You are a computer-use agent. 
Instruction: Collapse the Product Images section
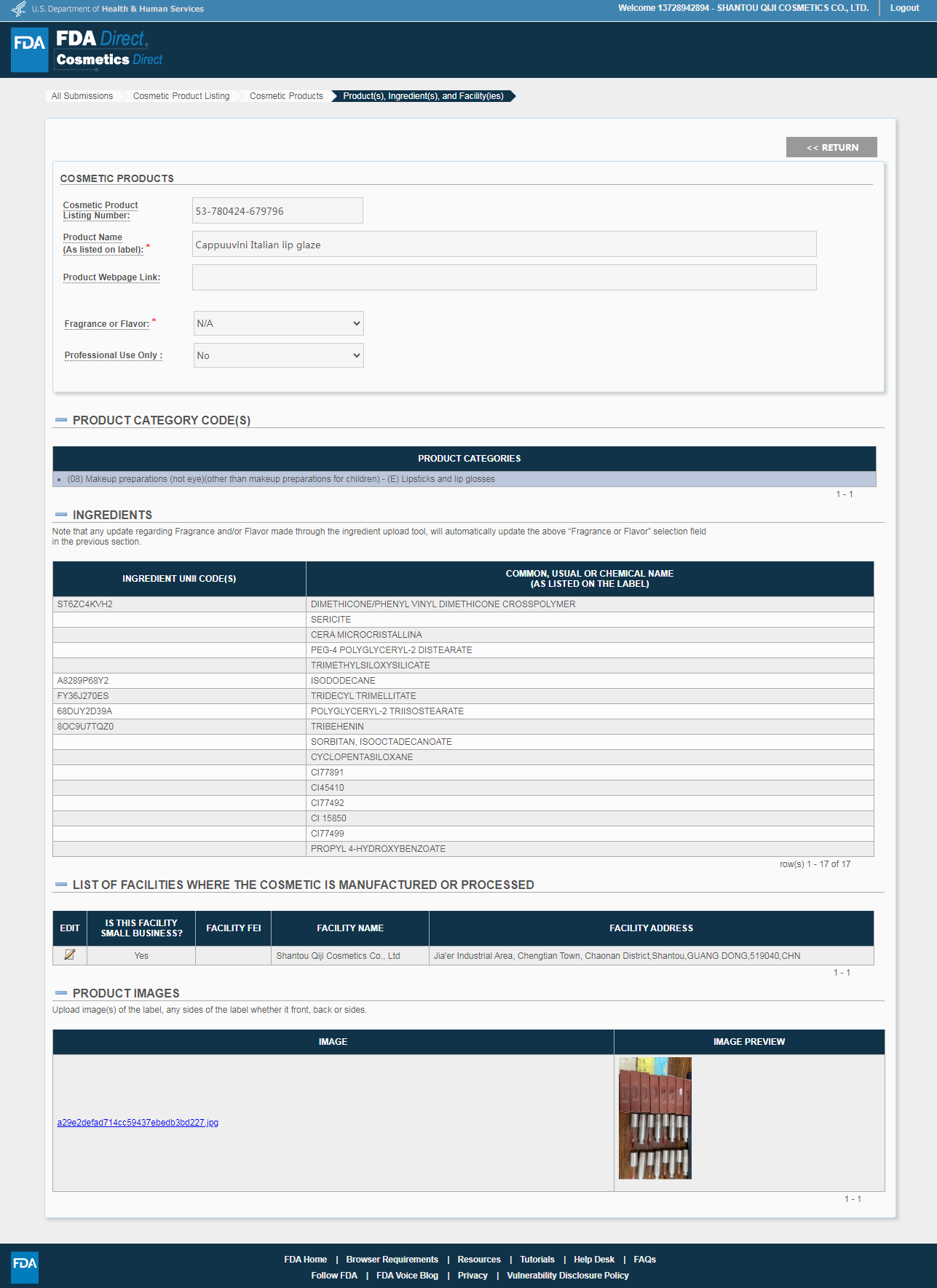[61, 993]
